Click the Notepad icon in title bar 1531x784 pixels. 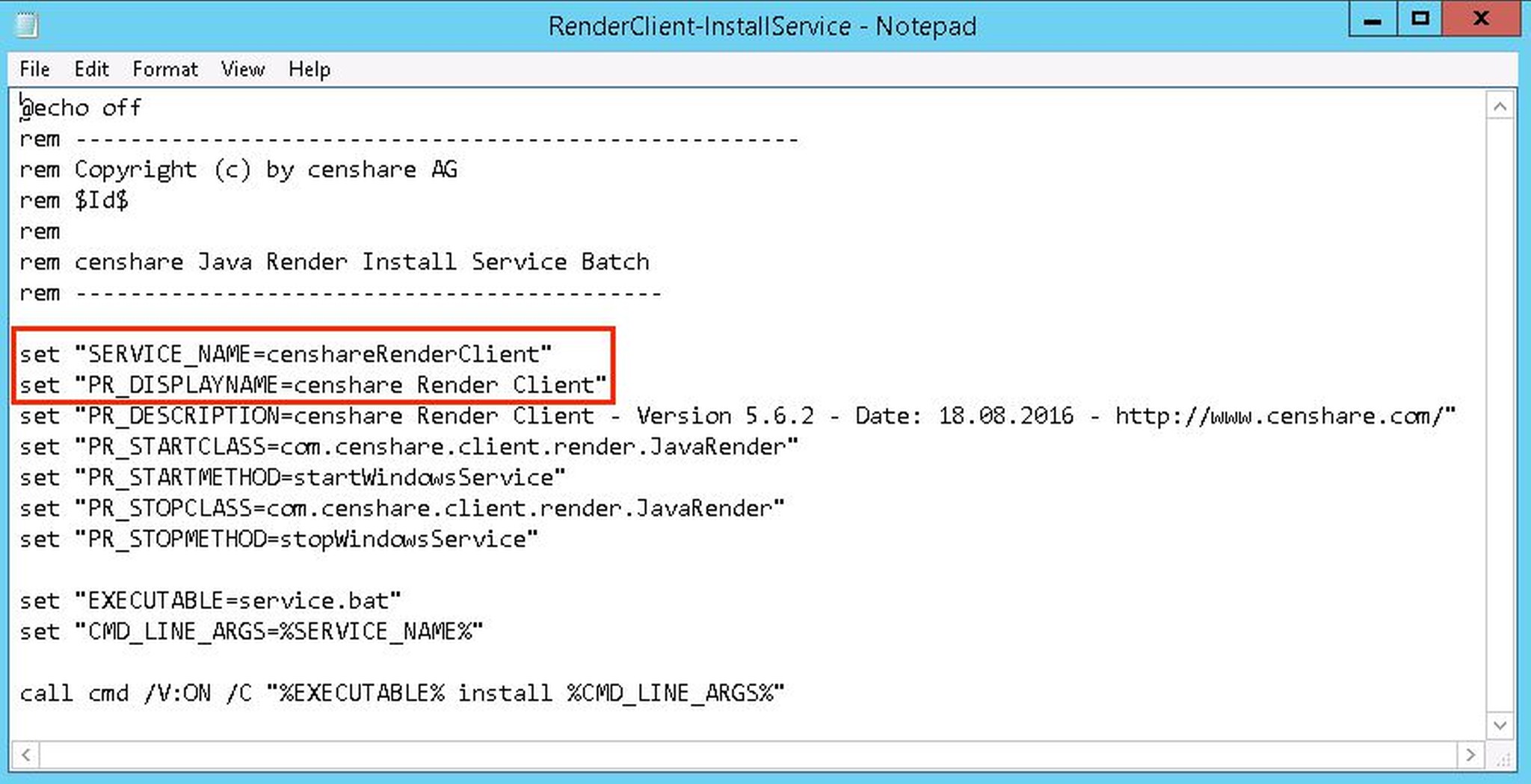[27, 25]
